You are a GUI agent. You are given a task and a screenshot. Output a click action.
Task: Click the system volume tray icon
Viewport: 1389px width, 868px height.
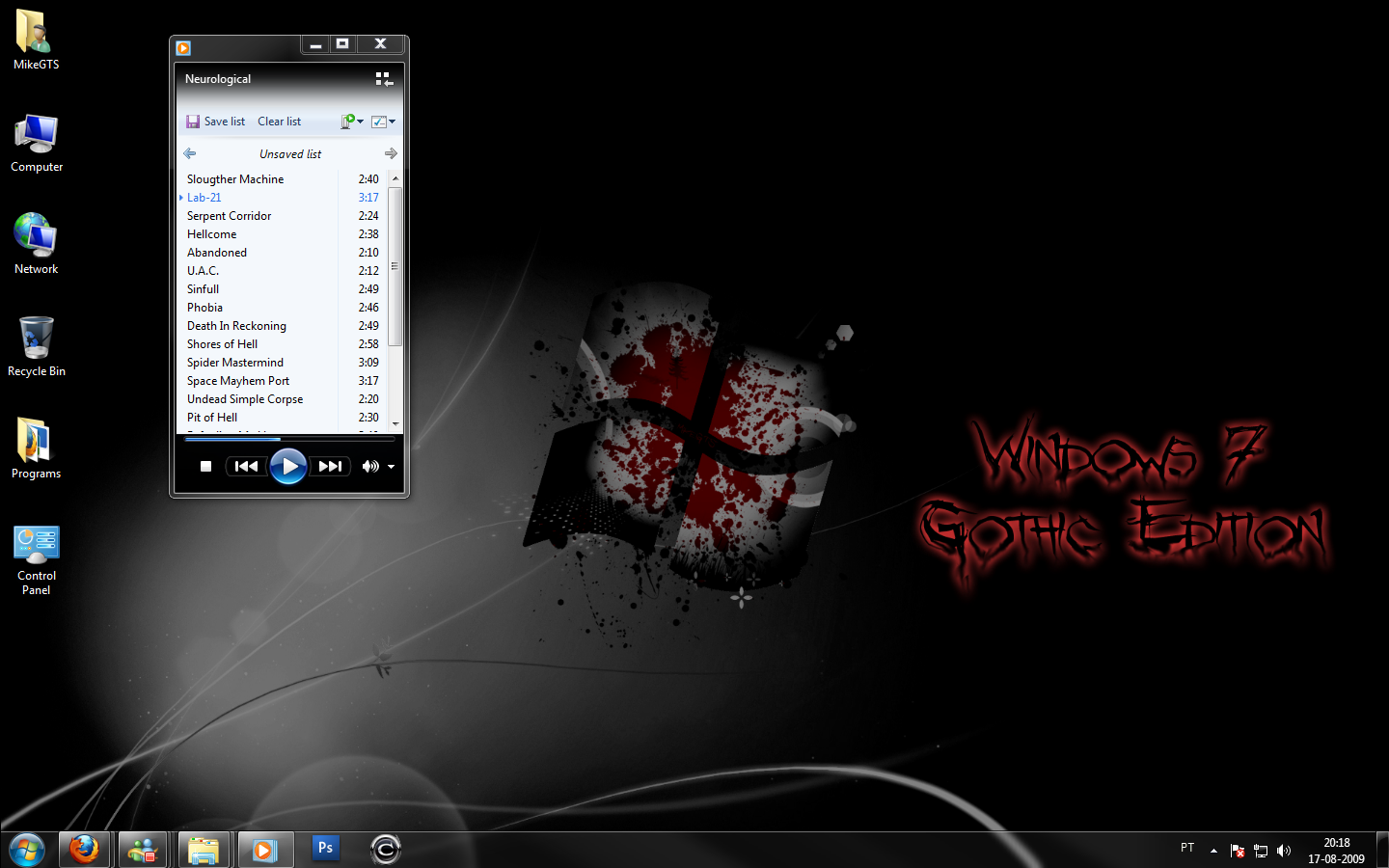point(1284,851)
